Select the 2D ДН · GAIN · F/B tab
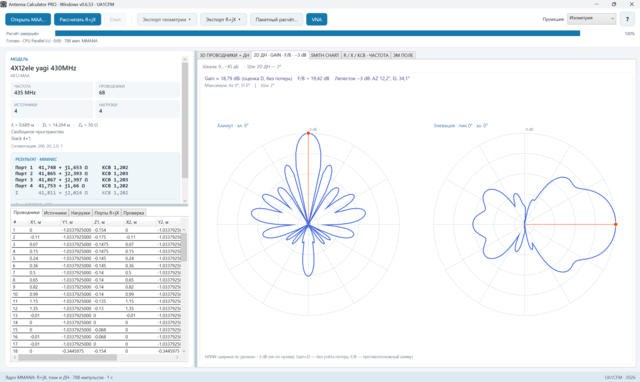This screenshot has height=382, width=640. pos(280,55)
